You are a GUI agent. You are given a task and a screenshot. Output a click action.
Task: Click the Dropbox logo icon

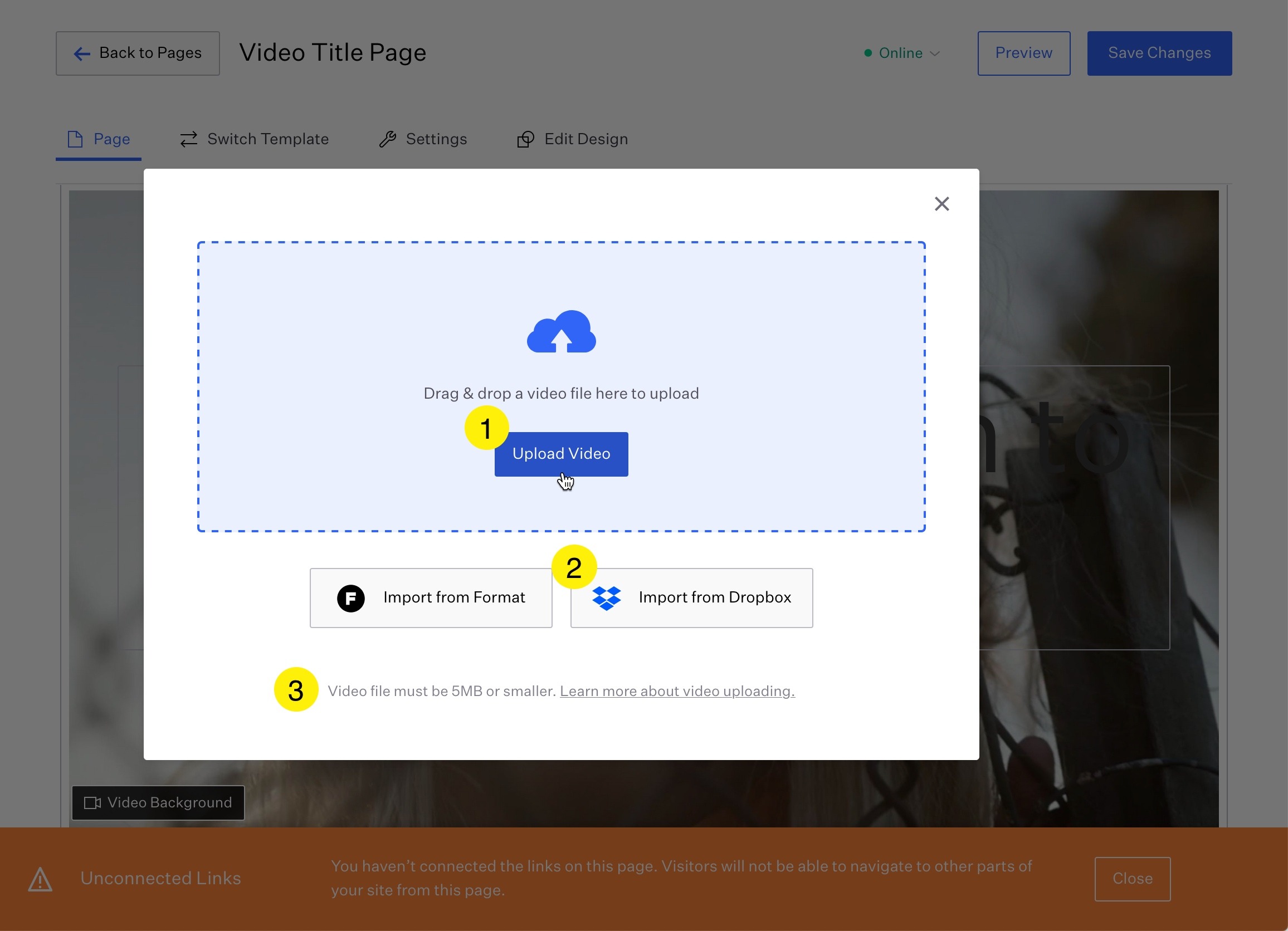[x=606, y=598]
